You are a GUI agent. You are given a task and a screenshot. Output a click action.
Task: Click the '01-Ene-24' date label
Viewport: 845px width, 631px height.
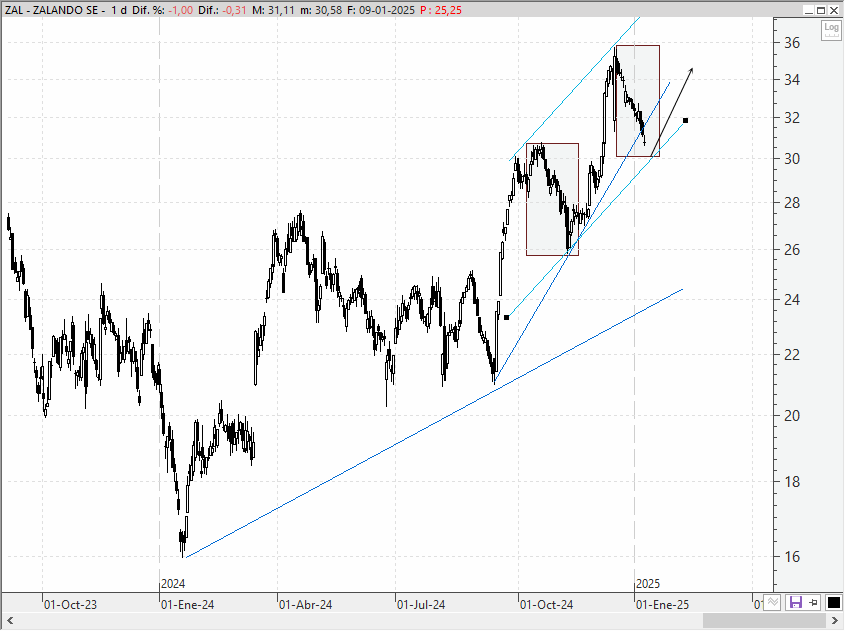point(188,605)
